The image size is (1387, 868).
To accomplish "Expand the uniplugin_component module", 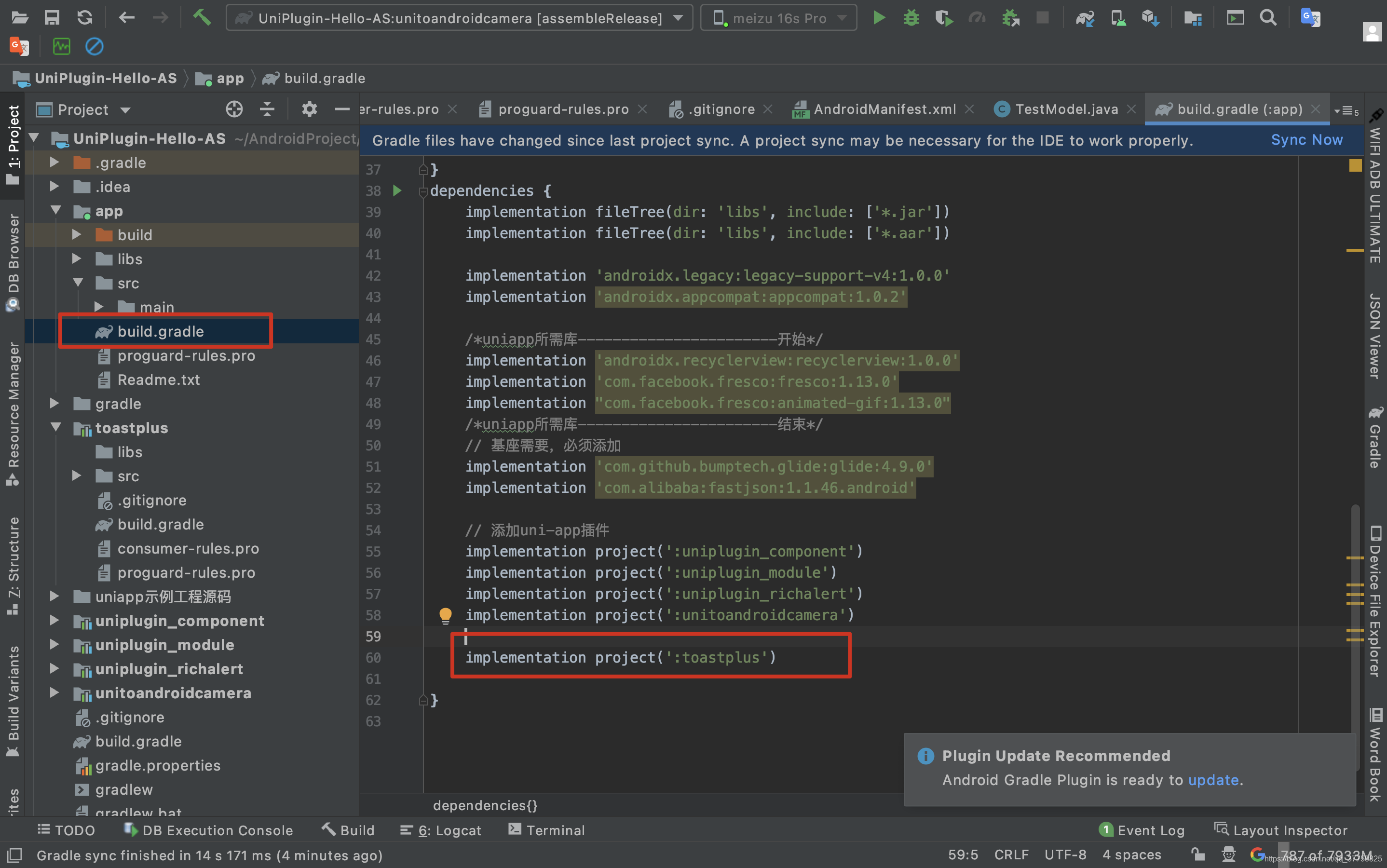I will [x=54, y=621].
